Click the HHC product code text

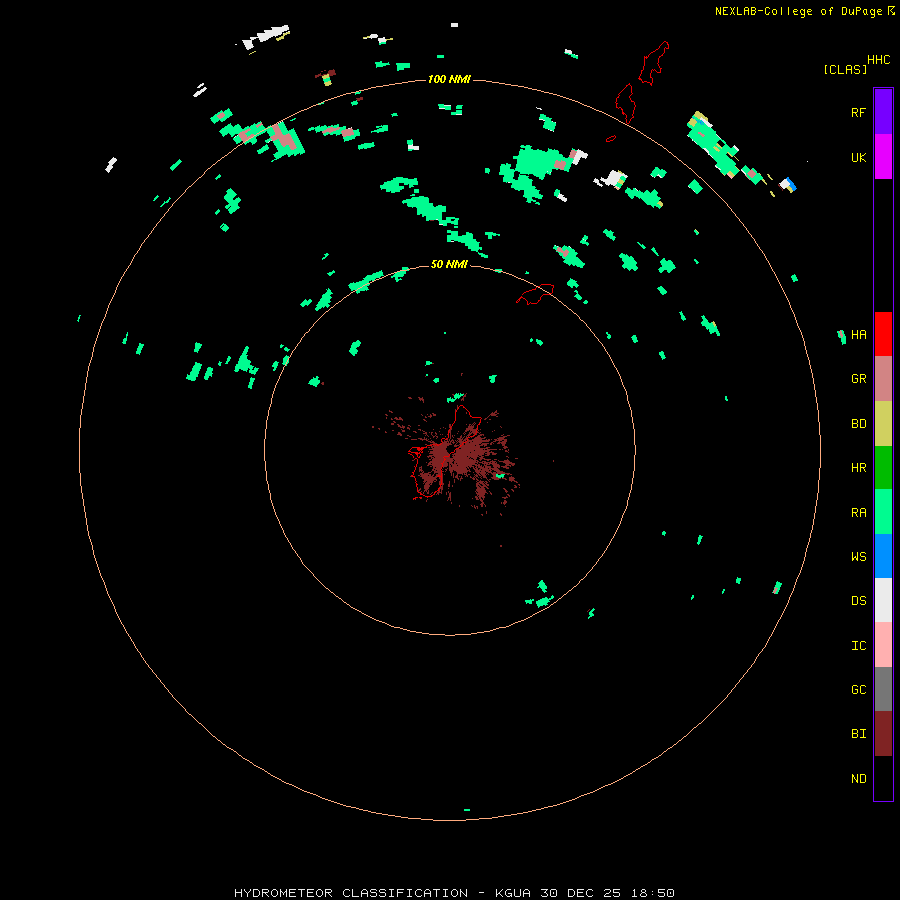pos(878,60)
